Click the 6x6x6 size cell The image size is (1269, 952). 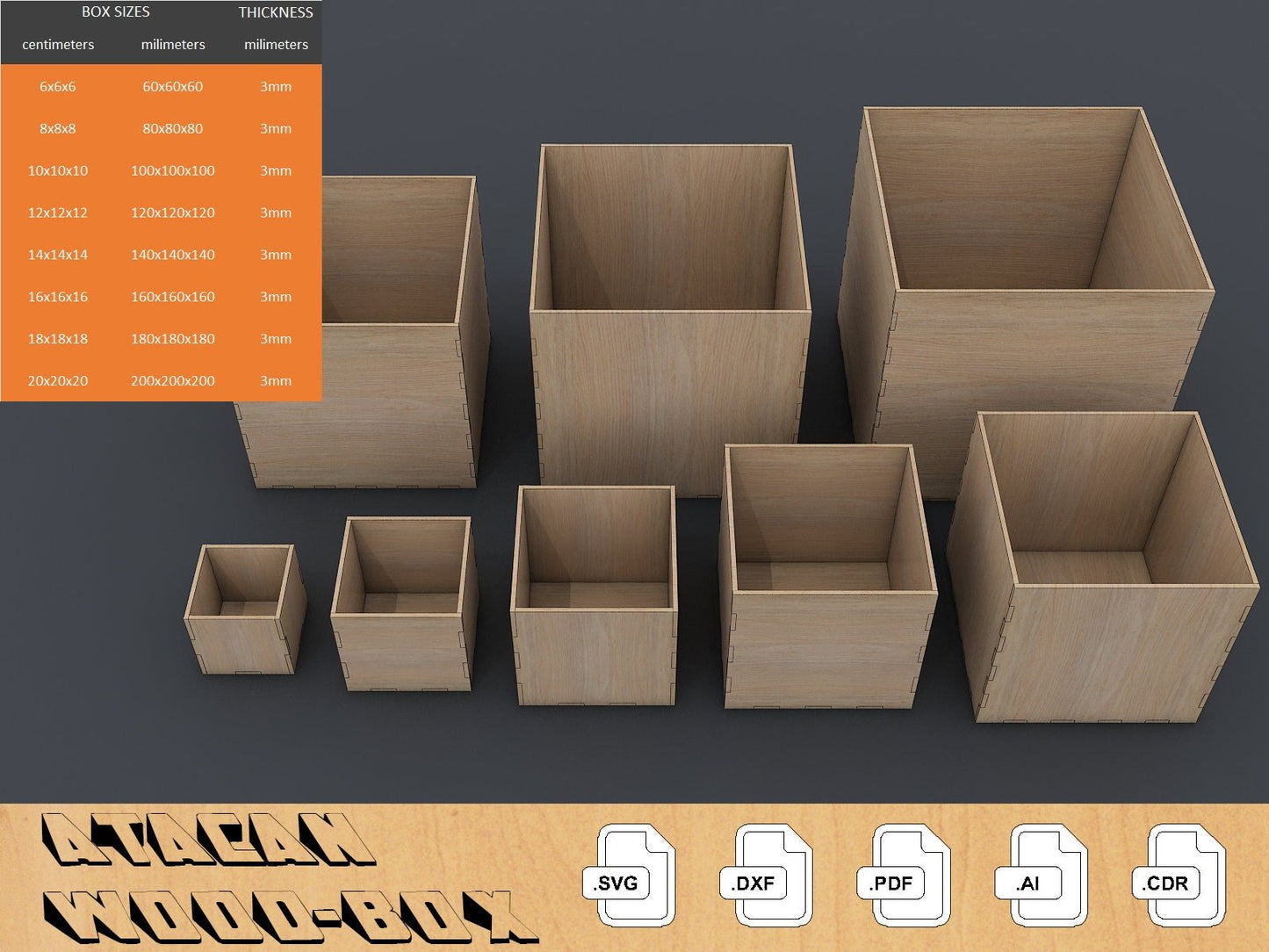pos(58,86)
